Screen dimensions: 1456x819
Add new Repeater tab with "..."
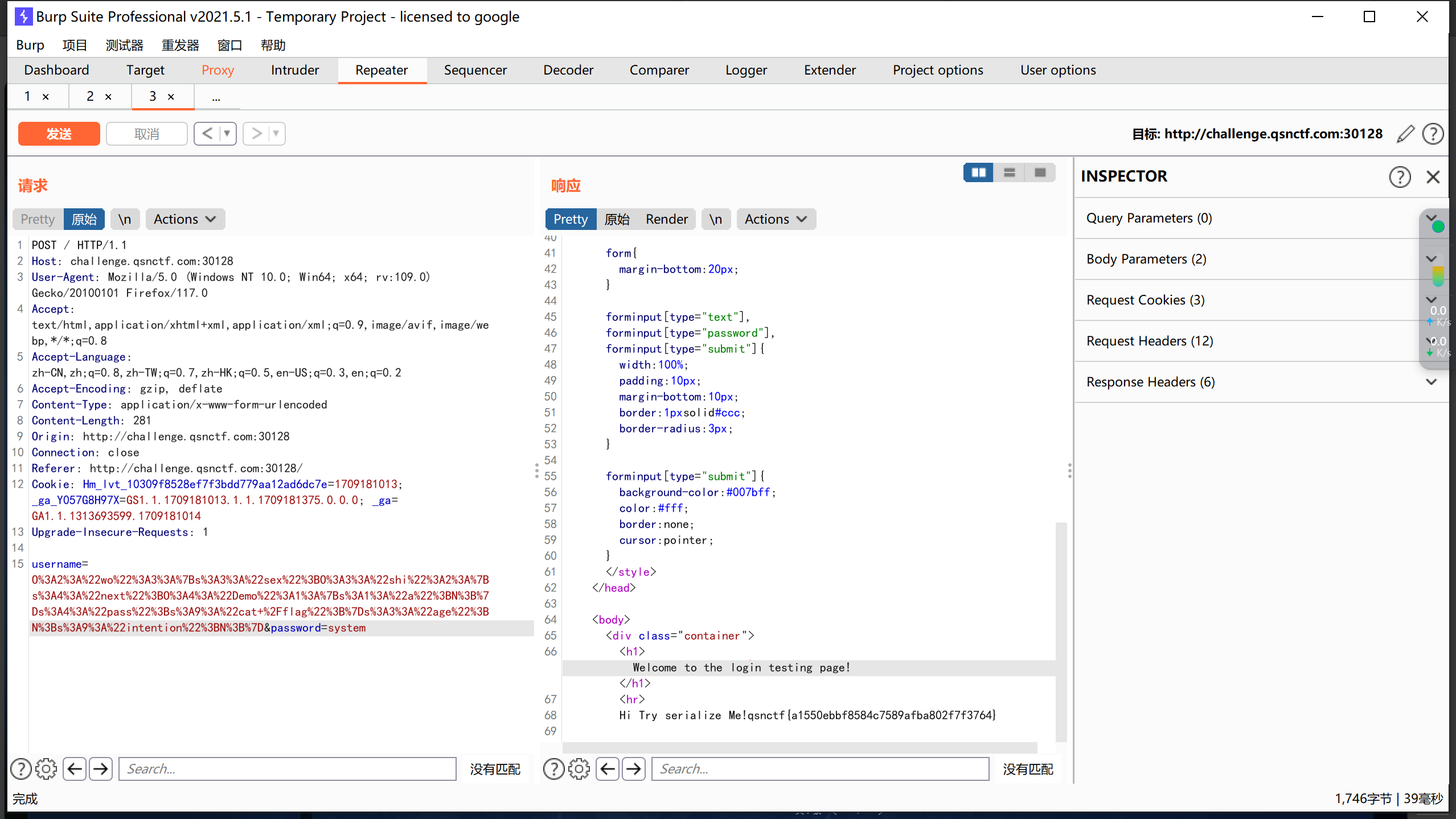point(216,97)
